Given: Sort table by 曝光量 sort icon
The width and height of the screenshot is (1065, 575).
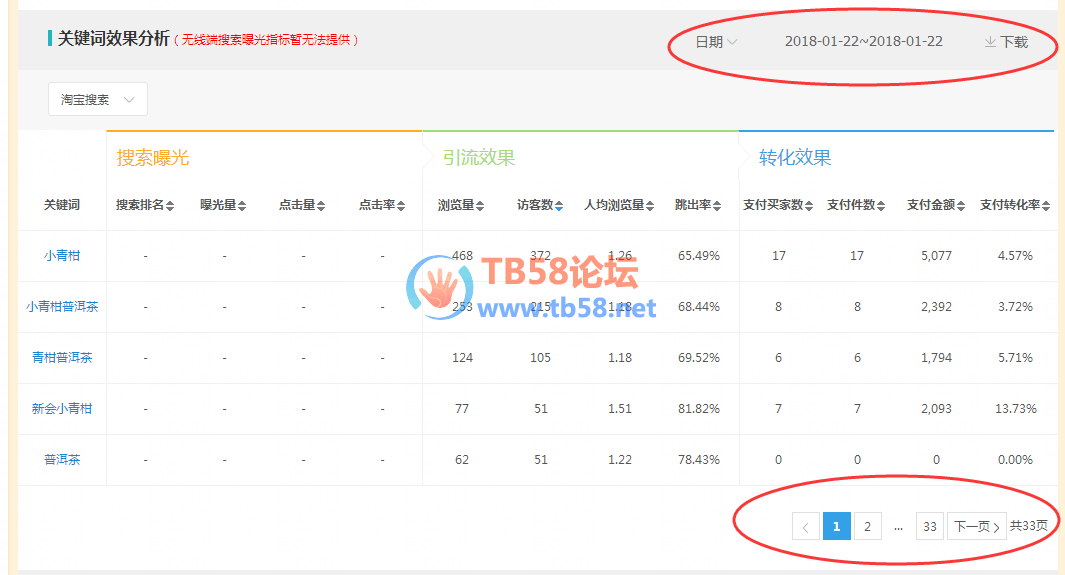Looking at the screenshot, I should pyautogui.click(x=242, y=206).
